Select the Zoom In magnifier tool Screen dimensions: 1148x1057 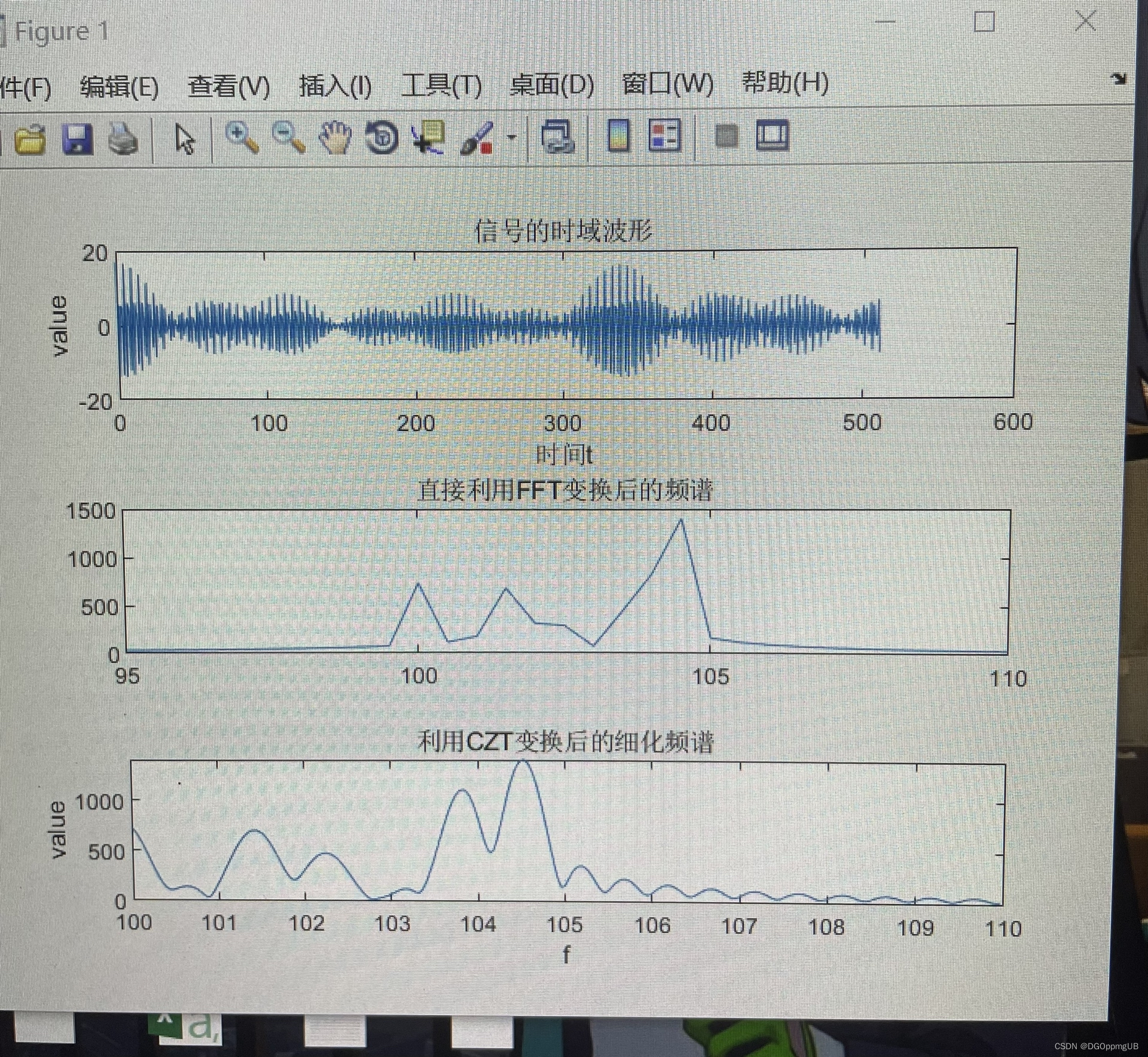pos(242,138)
